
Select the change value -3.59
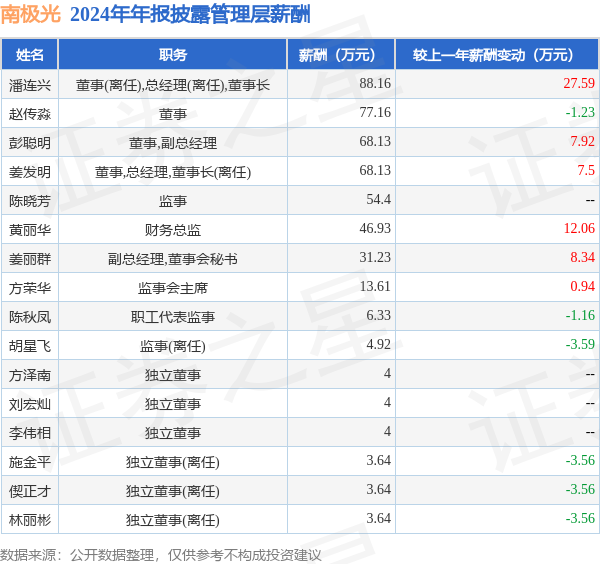(x=580, y=344)
